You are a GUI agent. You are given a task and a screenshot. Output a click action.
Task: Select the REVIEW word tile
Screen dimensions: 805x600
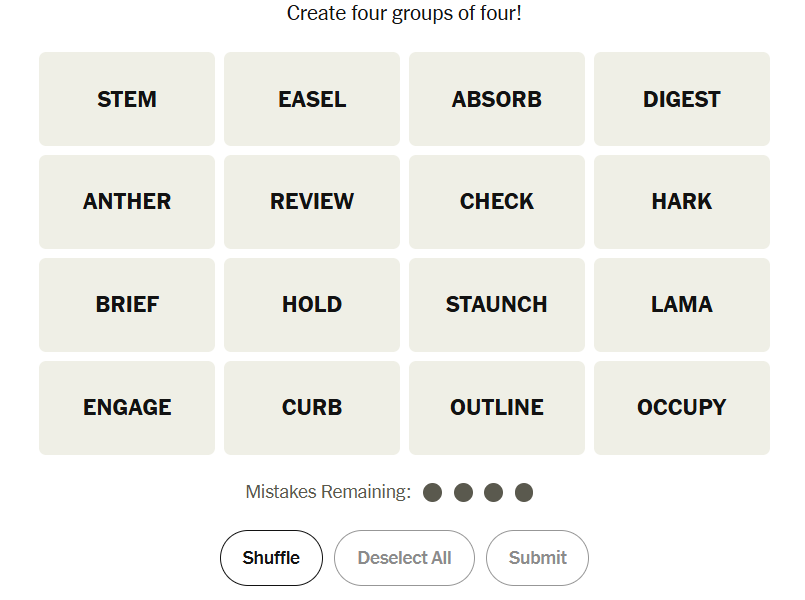[x=312, y=202]
